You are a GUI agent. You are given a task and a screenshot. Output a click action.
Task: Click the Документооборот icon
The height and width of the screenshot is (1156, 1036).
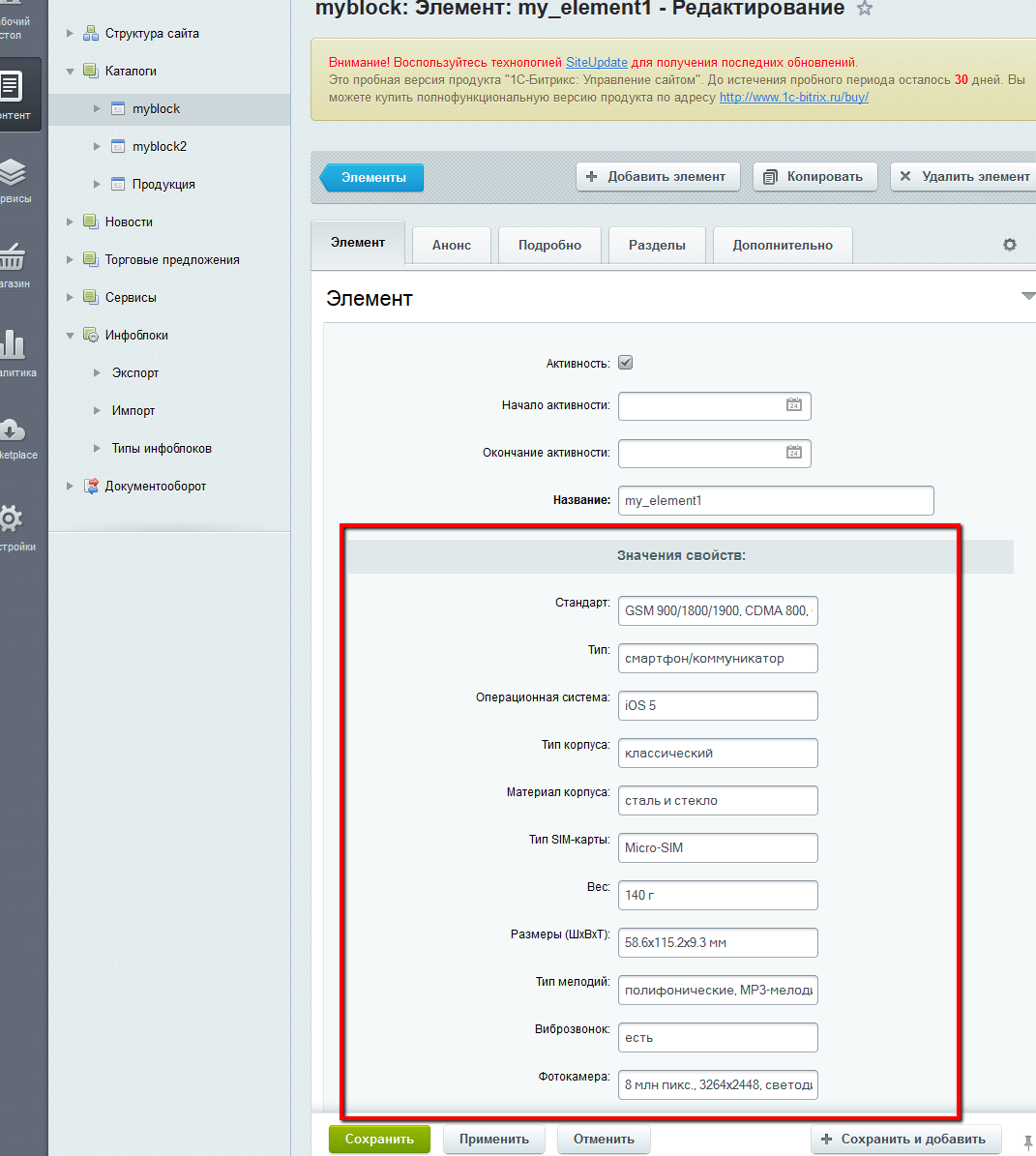click(x=91, y=486)
